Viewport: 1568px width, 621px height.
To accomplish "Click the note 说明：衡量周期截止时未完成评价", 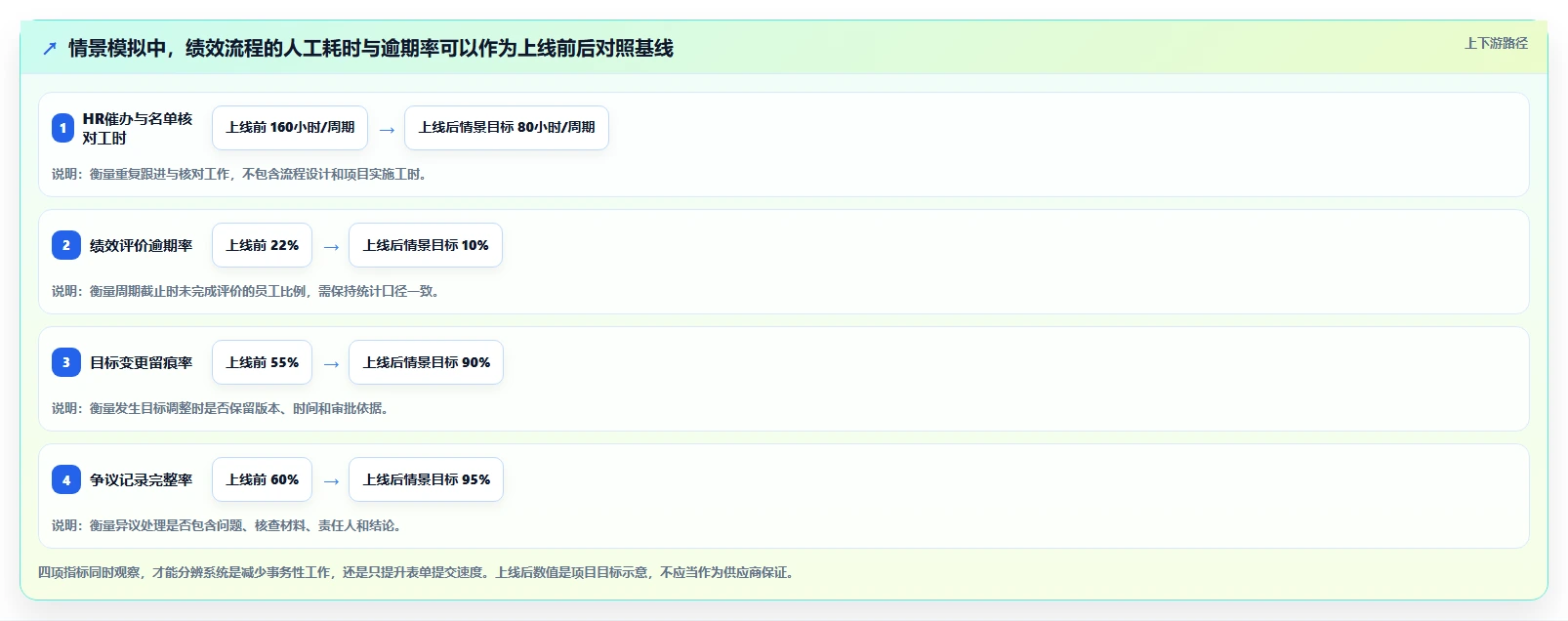I will click(246, 291).
